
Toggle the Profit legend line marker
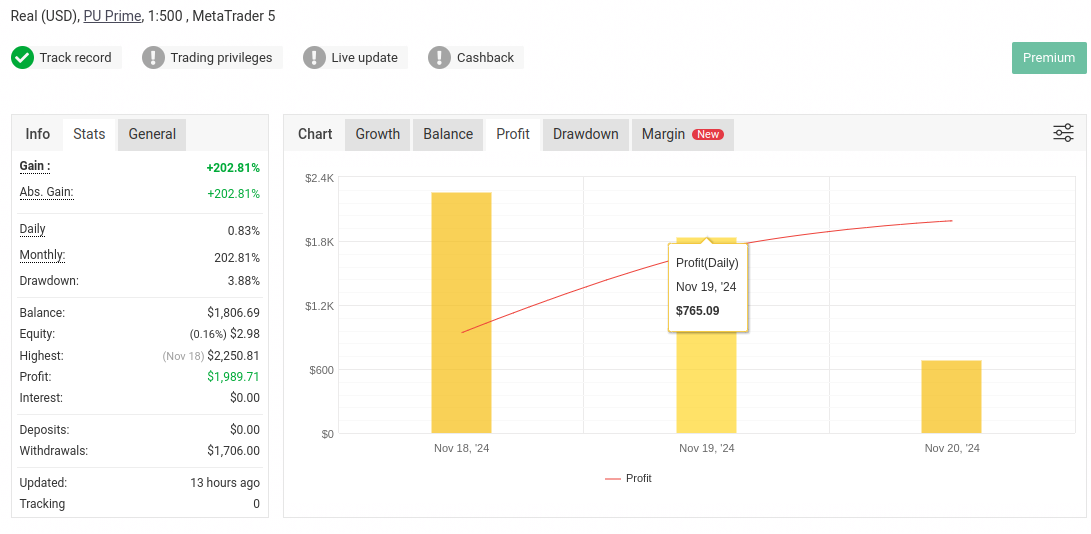click(613, 479)
